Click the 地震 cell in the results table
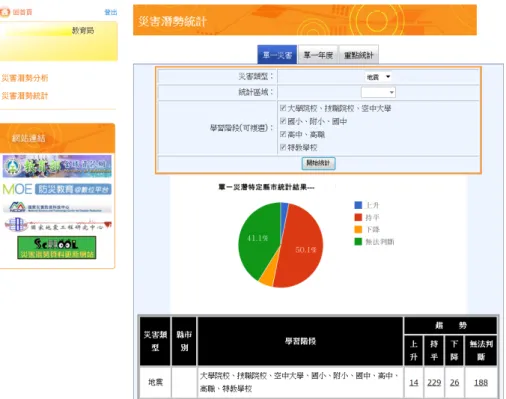This screenshot has width=506, height=399. pos(155,382)
